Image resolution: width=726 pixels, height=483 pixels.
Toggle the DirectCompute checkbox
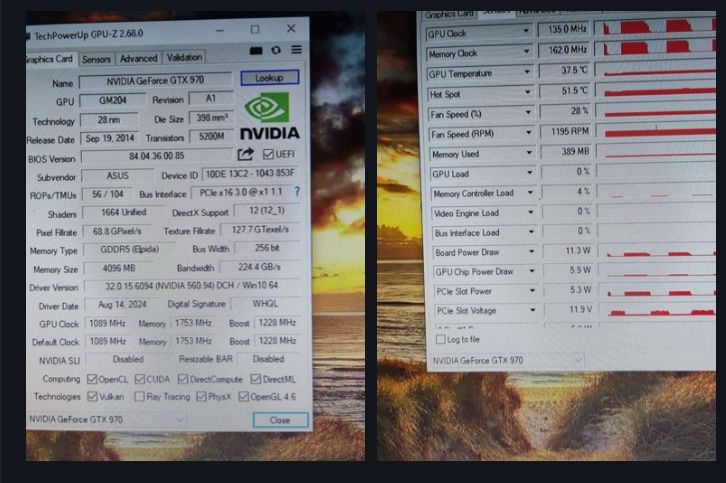[183, 379]
